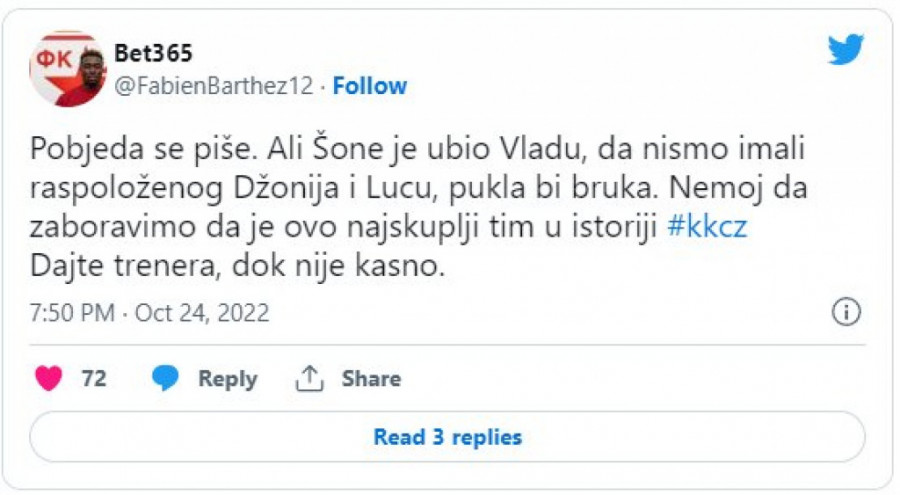Open the tweet info icon
The width and height of the screenshot is (900, 495).
(x=847, y=312)
